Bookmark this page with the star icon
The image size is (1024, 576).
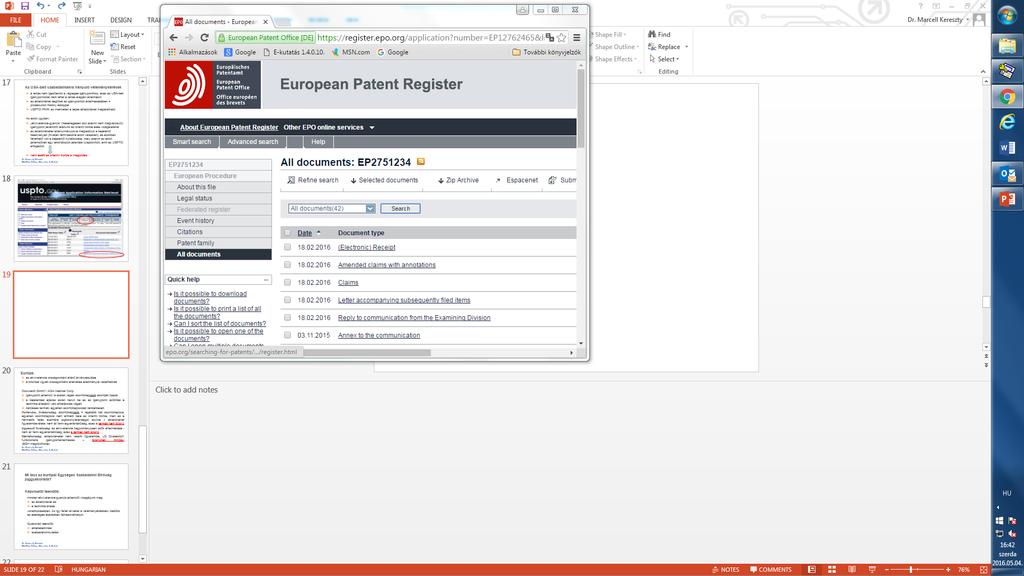(562, 37)
